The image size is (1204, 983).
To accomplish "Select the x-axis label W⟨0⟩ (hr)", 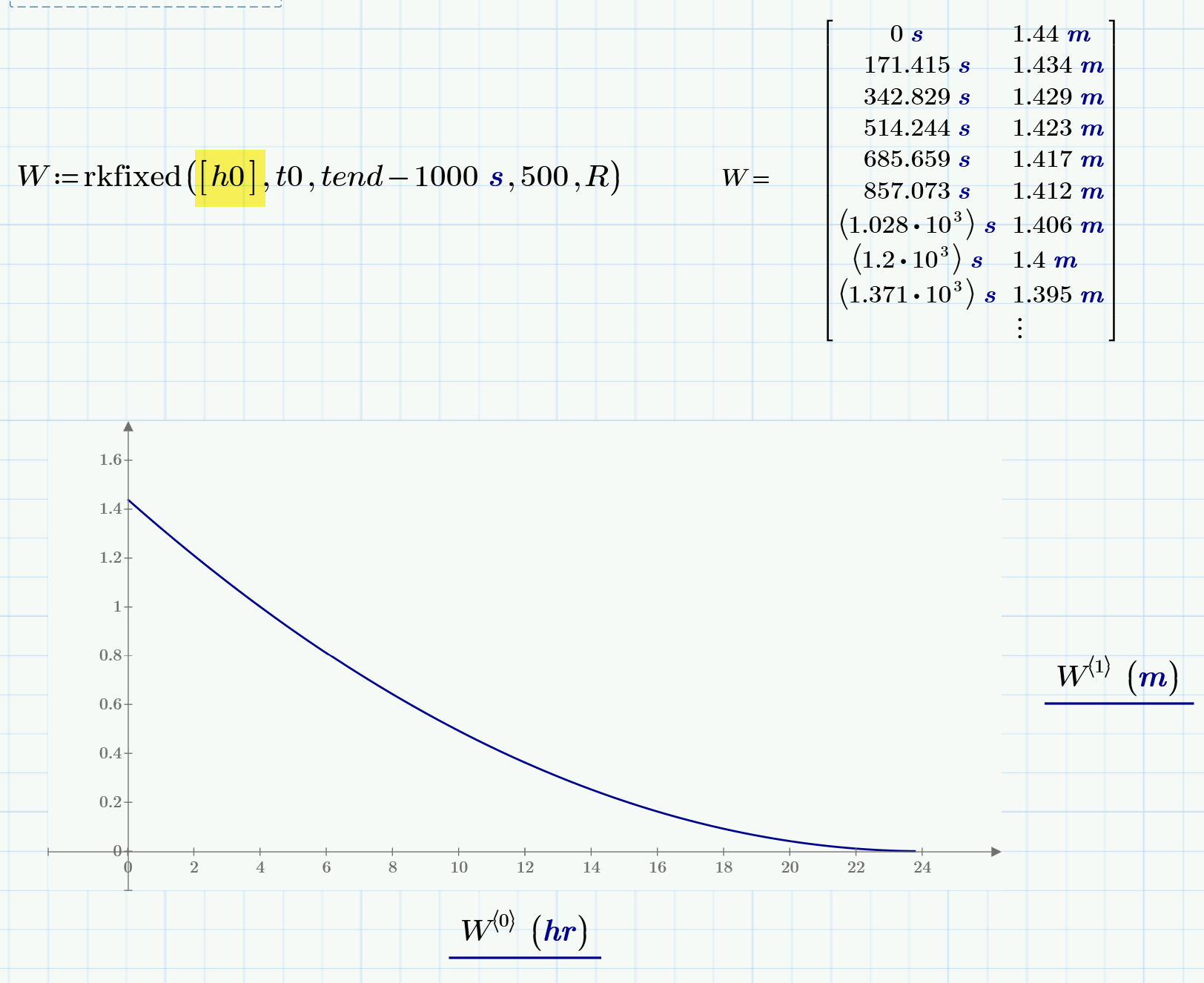I will coord(523,930).
